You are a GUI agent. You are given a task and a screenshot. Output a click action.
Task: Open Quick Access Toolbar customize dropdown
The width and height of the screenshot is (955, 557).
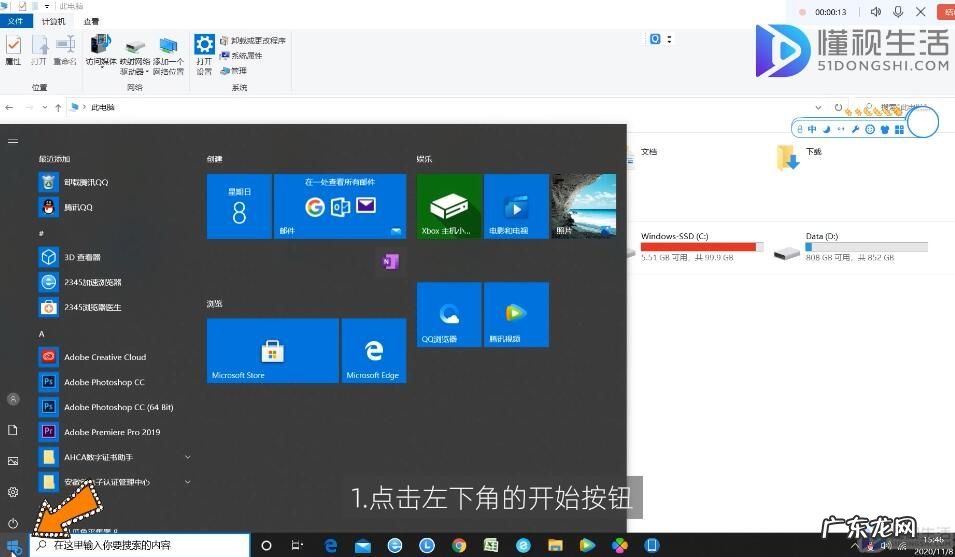[x=47, y=6]
